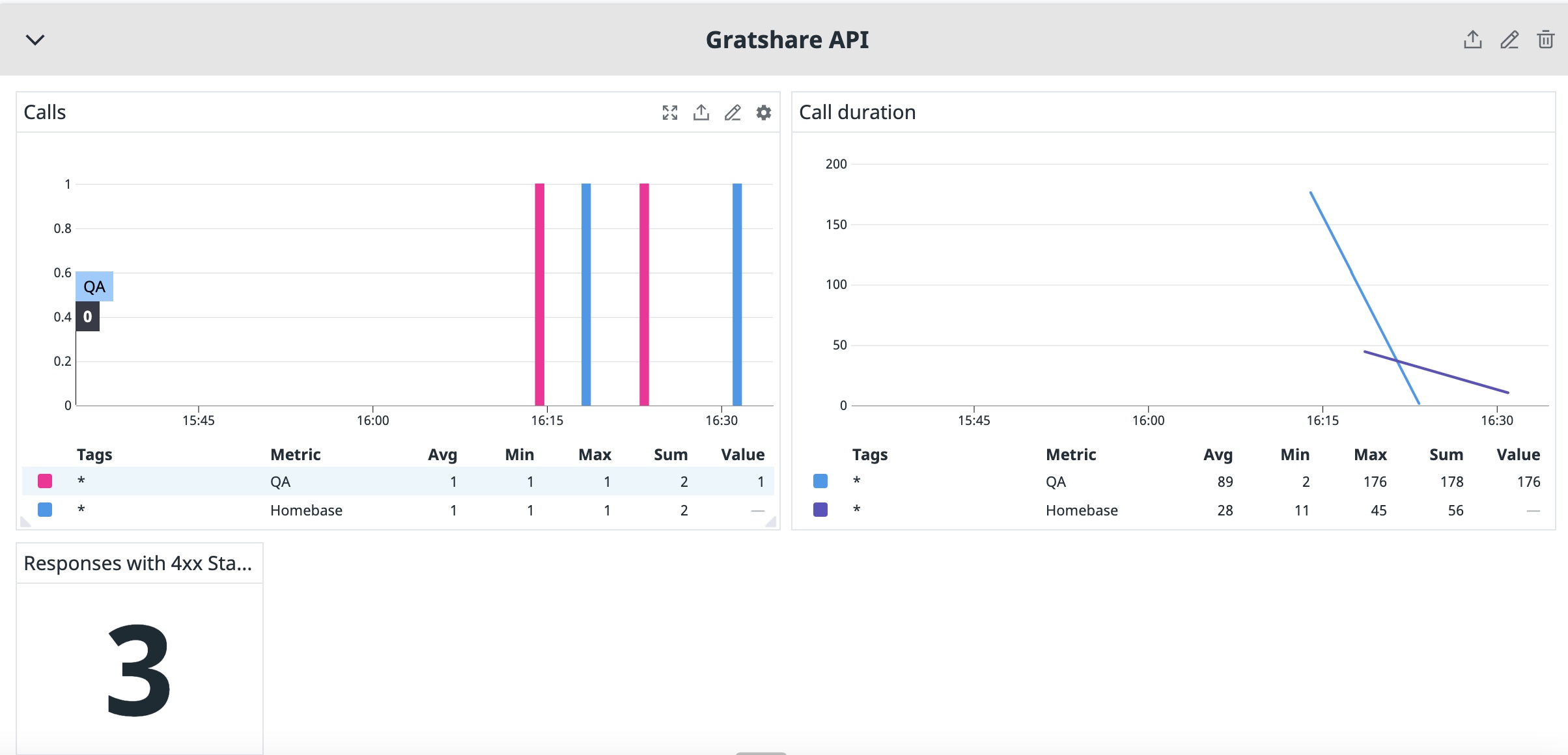Sort Call duration legend by Metric header
This screenshot has width=1568, height=755.
coord(1071,454)
